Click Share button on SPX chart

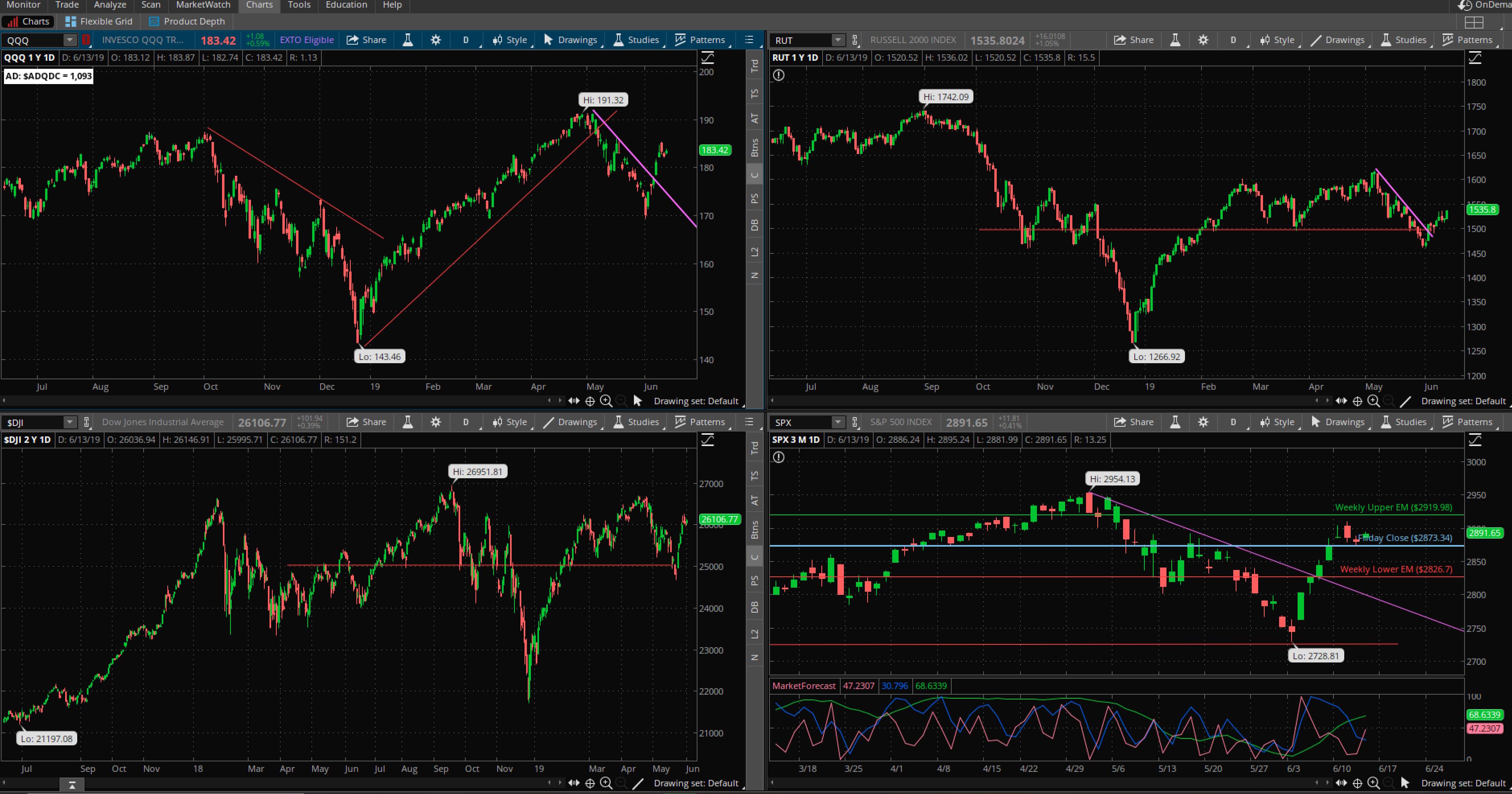click(1134, 422)
